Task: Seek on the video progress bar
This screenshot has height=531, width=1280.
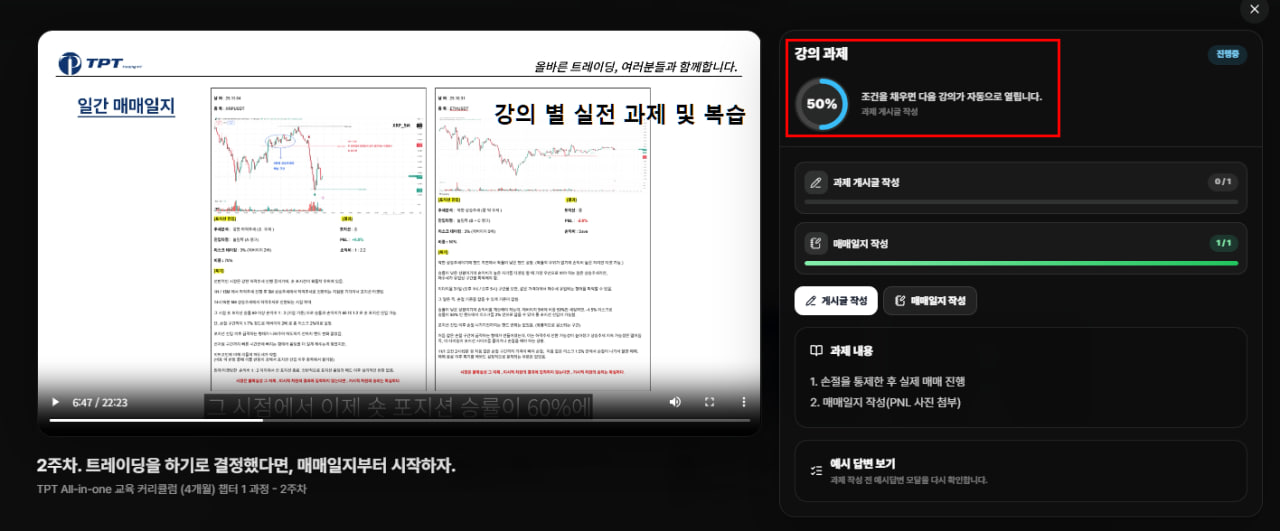Action: pyautogui.click(x=399, y=420)
